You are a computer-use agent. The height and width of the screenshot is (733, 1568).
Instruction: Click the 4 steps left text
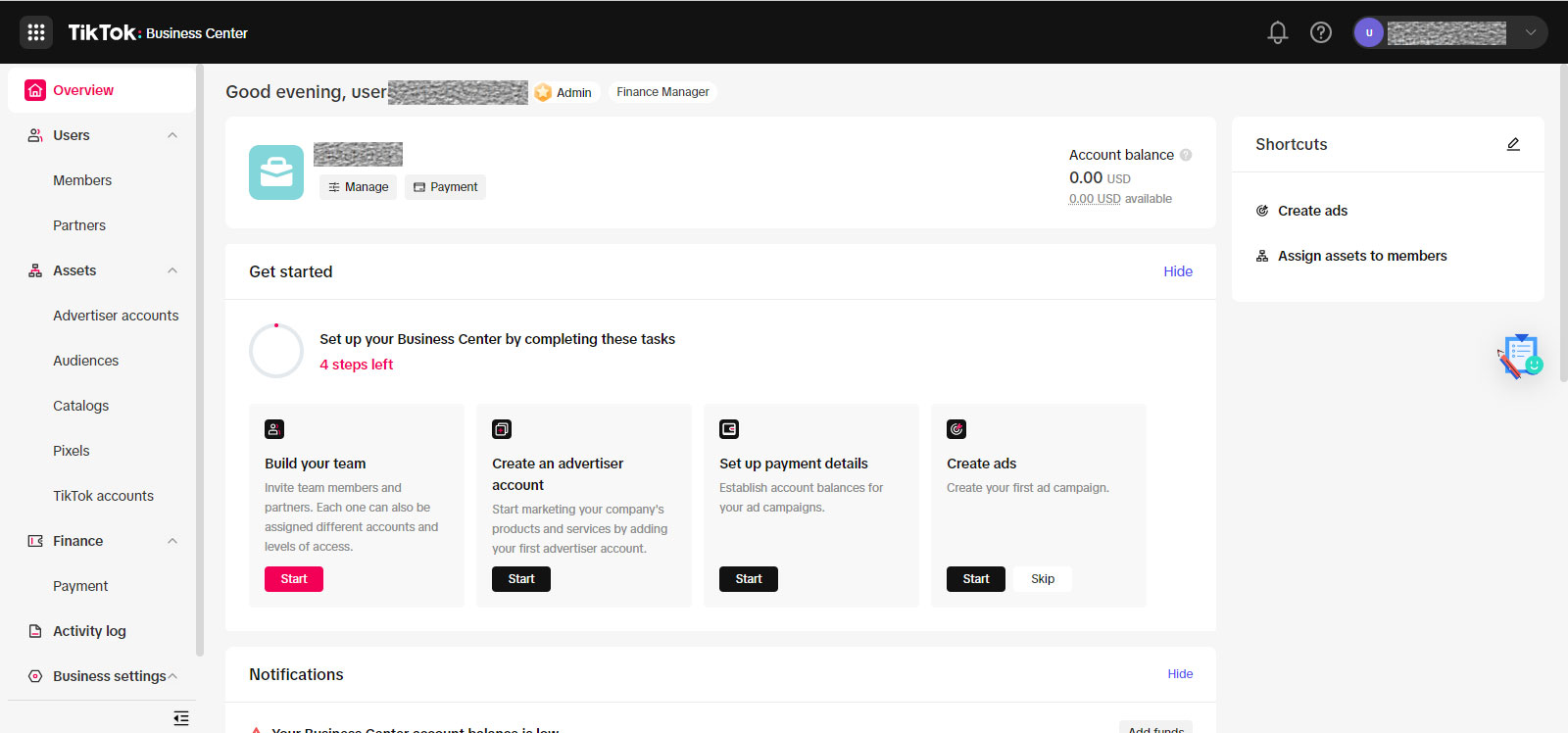[356, 365]
